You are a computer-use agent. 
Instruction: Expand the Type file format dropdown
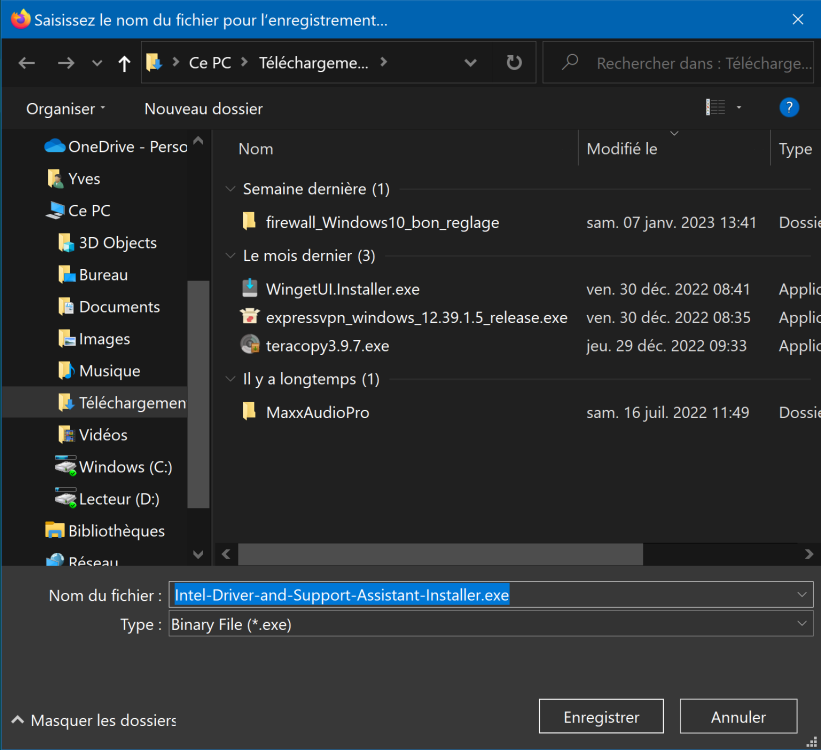pos(801,624)
